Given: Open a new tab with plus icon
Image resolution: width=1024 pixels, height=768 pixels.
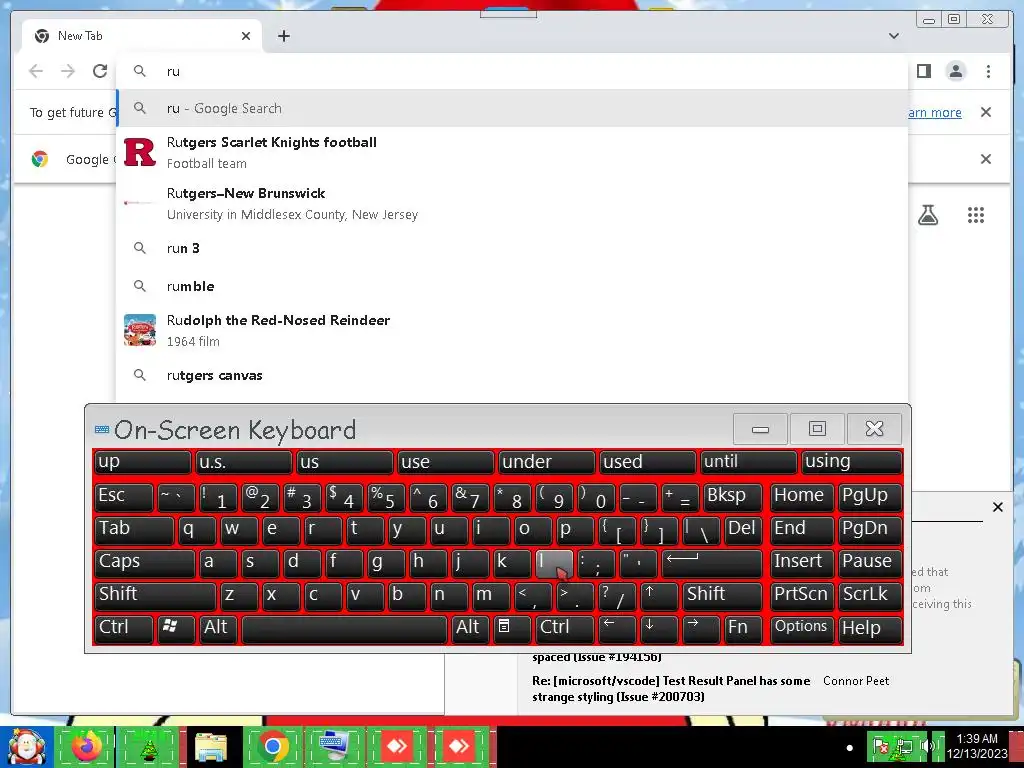Looking at the screenshot, I should click(283, 36).
